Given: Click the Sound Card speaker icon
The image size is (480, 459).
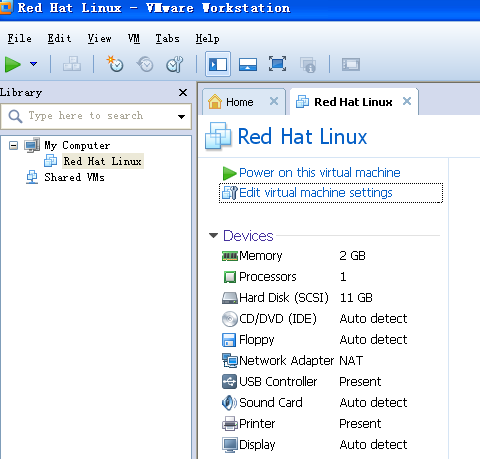Looking at the screenshot, I should coord(229,403).
